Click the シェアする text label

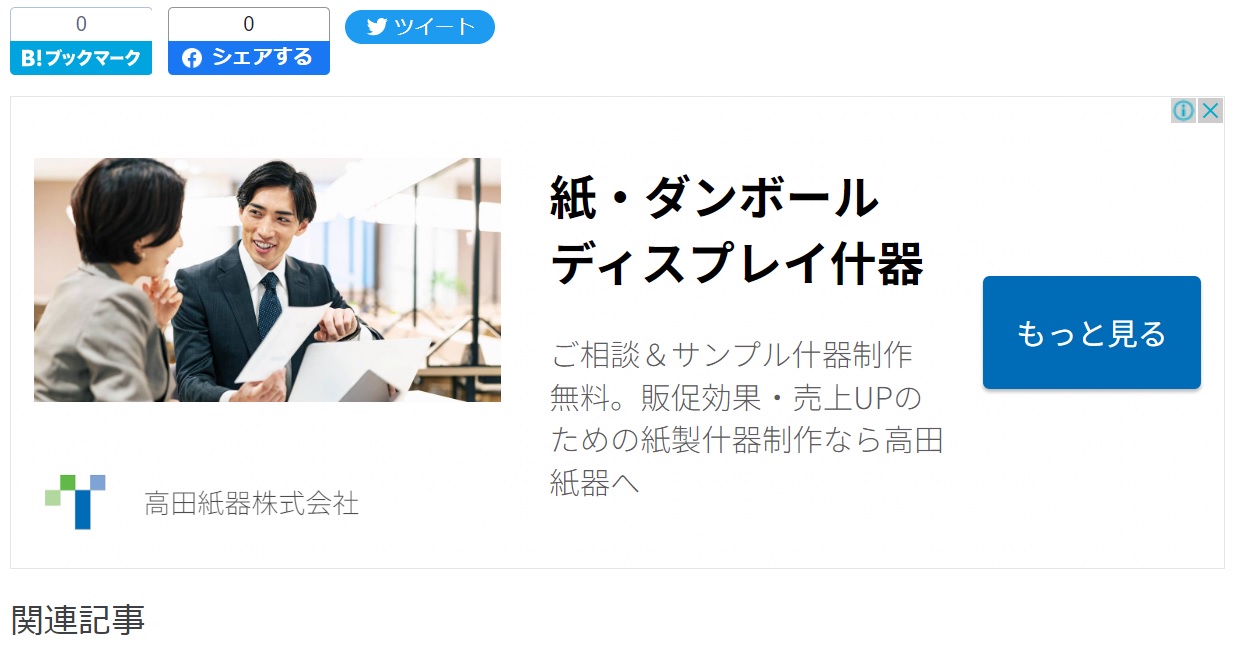263,58
